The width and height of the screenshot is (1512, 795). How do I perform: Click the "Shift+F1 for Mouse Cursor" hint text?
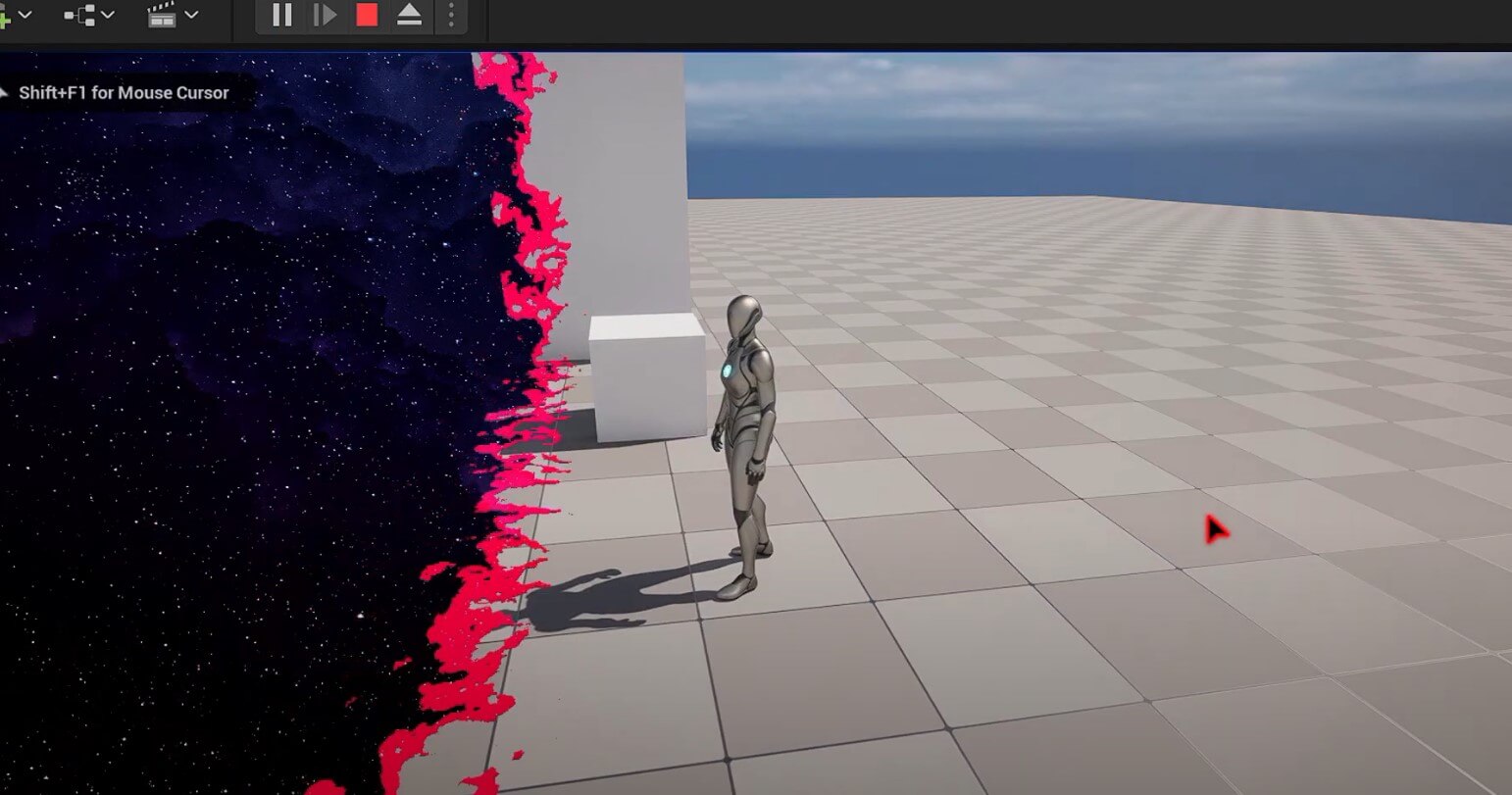coord(124,93)
